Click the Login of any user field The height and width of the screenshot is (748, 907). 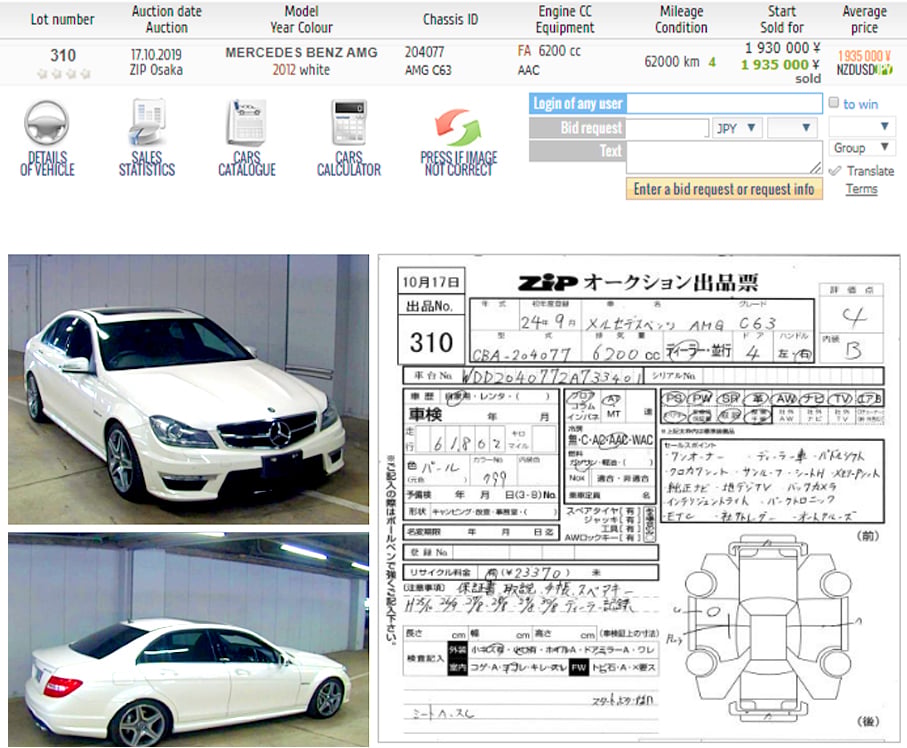tap(724, 104)
